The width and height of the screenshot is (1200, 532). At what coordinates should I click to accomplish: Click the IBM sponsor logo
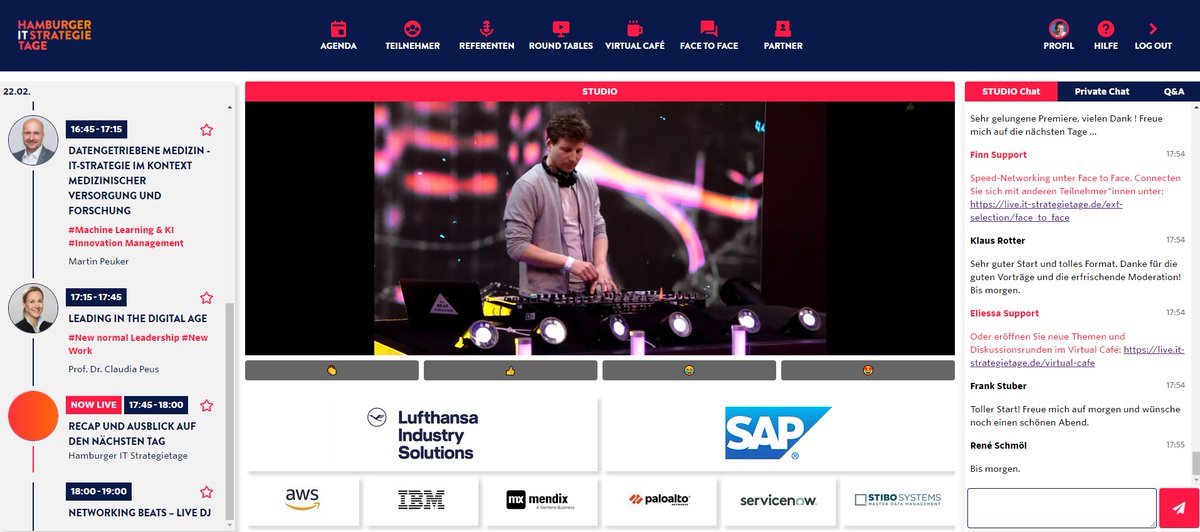[421, 500]
